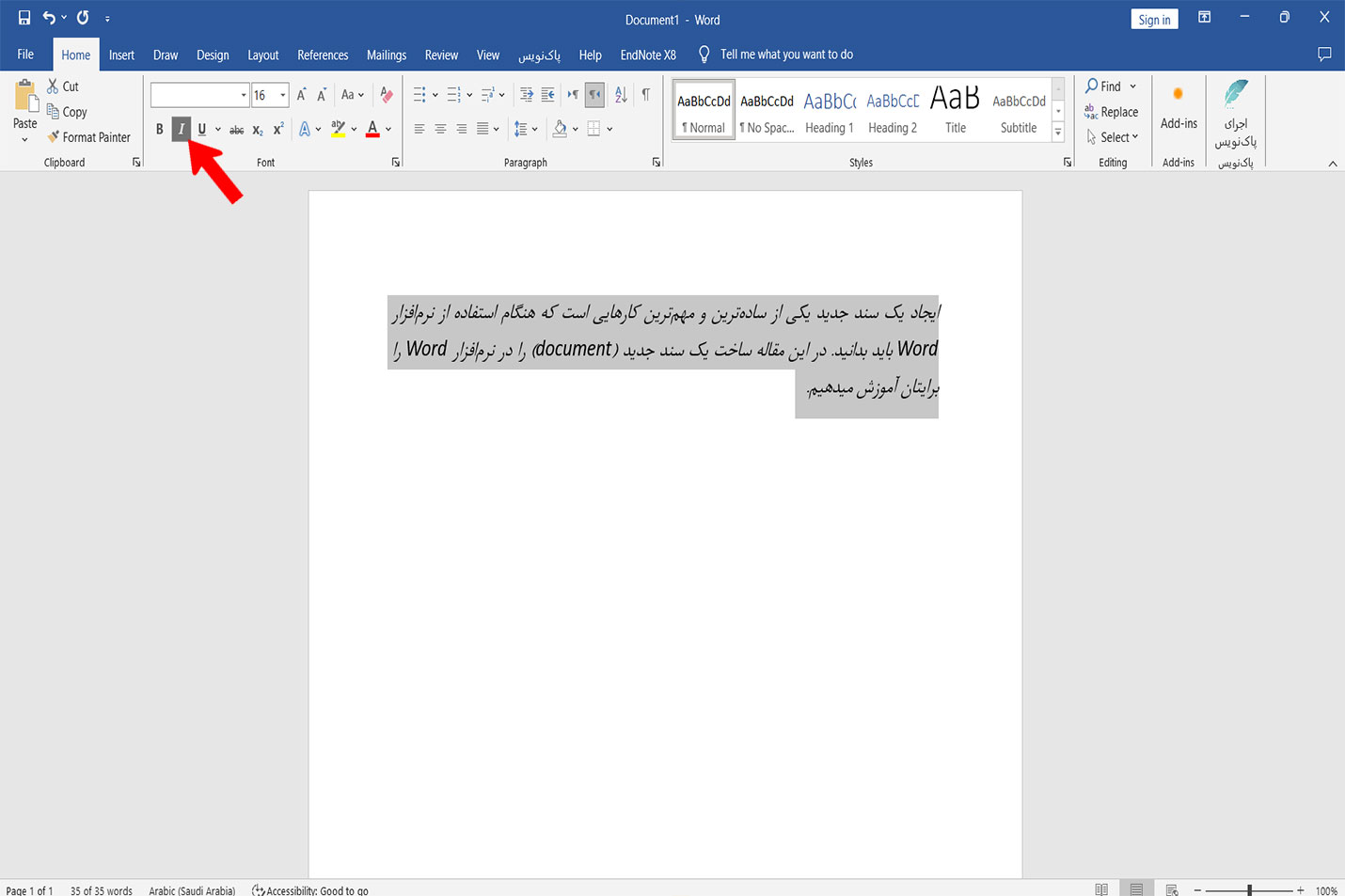Click the Accessibility: Good to go status
The width and height of the screenshot is (1345, 896).
coord(310,889)
